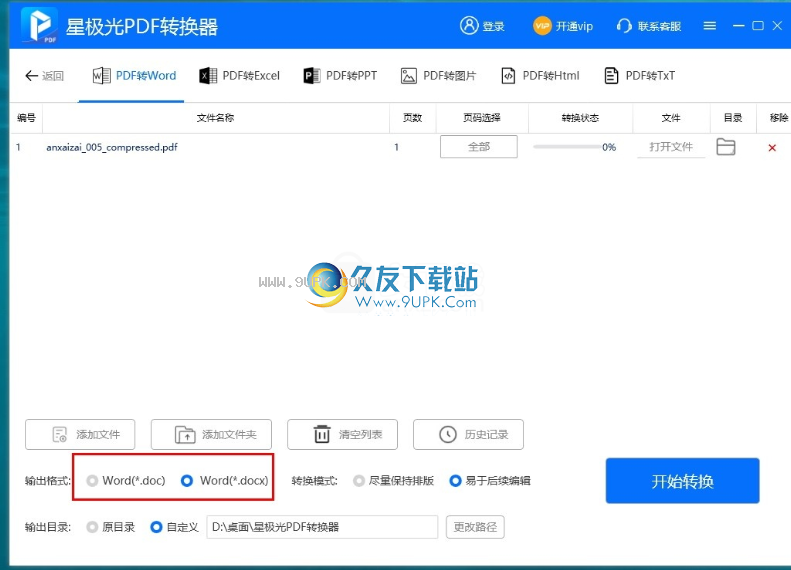Switch to the PDF转图片 tab
The width and height of the screenshot is (791, 570).
tap(438, 76)
